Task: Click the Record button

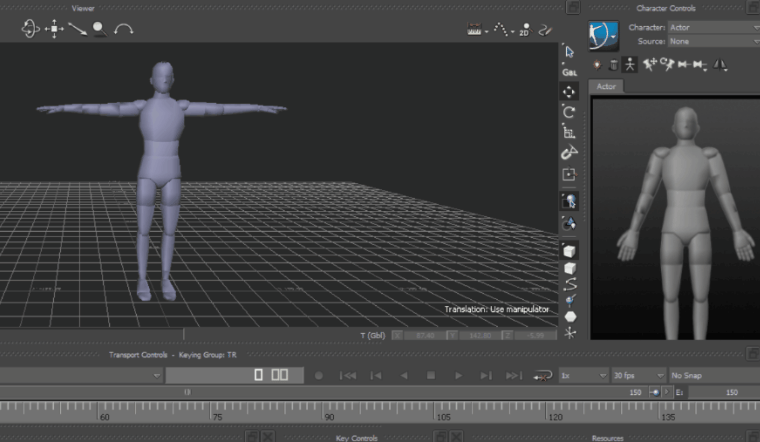Action: [x=318, y=376]
